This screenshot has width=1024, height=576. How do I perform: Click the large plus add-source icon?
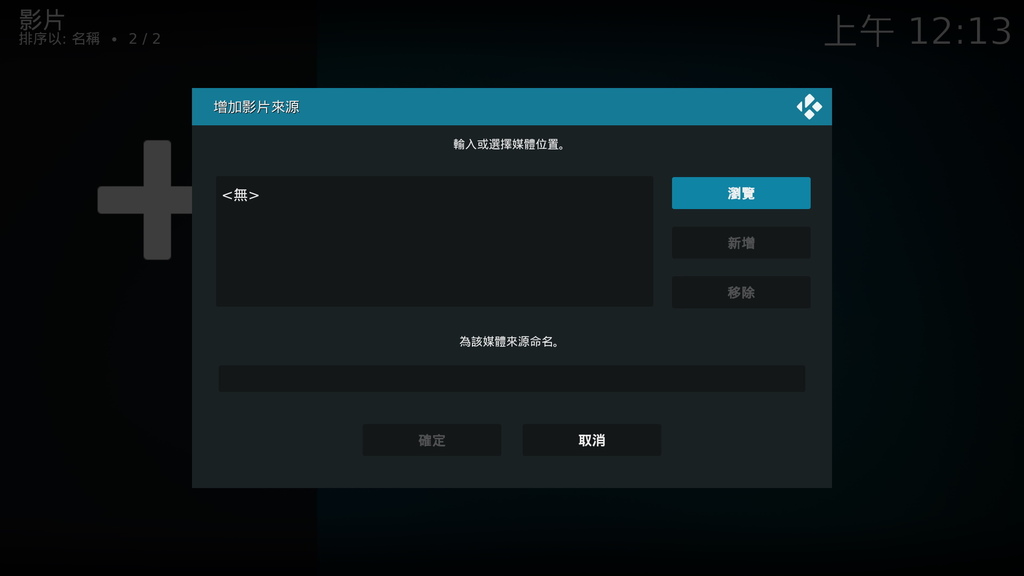(x=144, y=200)
